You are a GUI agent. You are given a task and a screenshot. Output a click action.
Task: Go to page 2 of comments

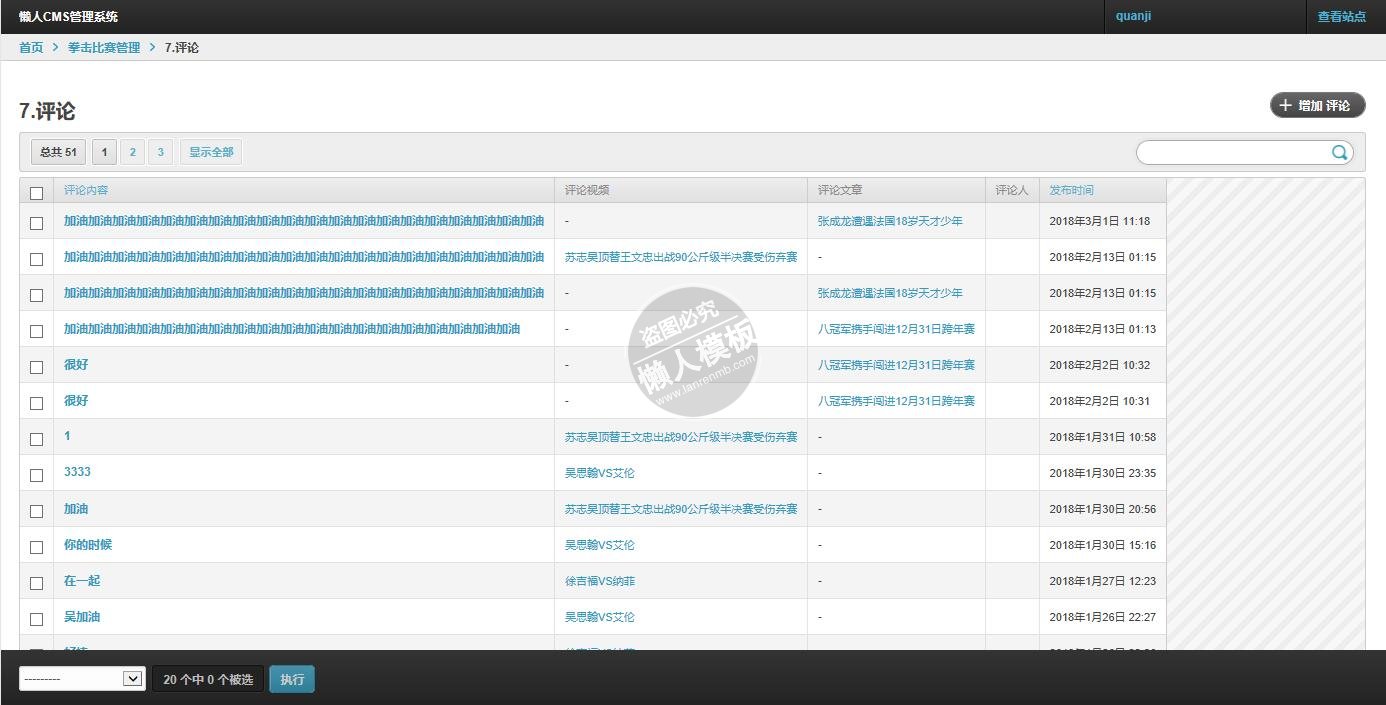click(x=132, y=152)
